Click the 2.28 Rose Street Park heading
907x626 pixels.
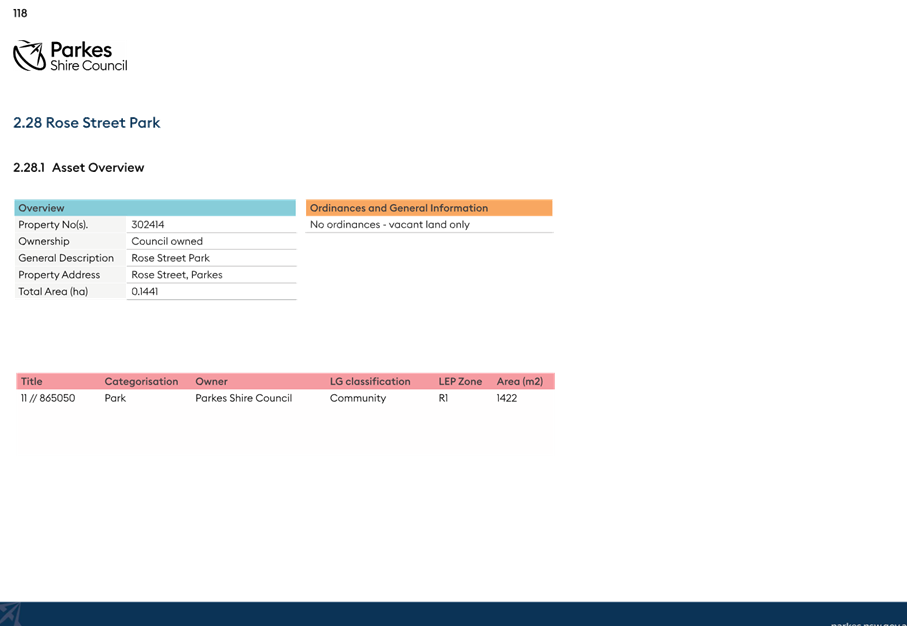(87, 123)
